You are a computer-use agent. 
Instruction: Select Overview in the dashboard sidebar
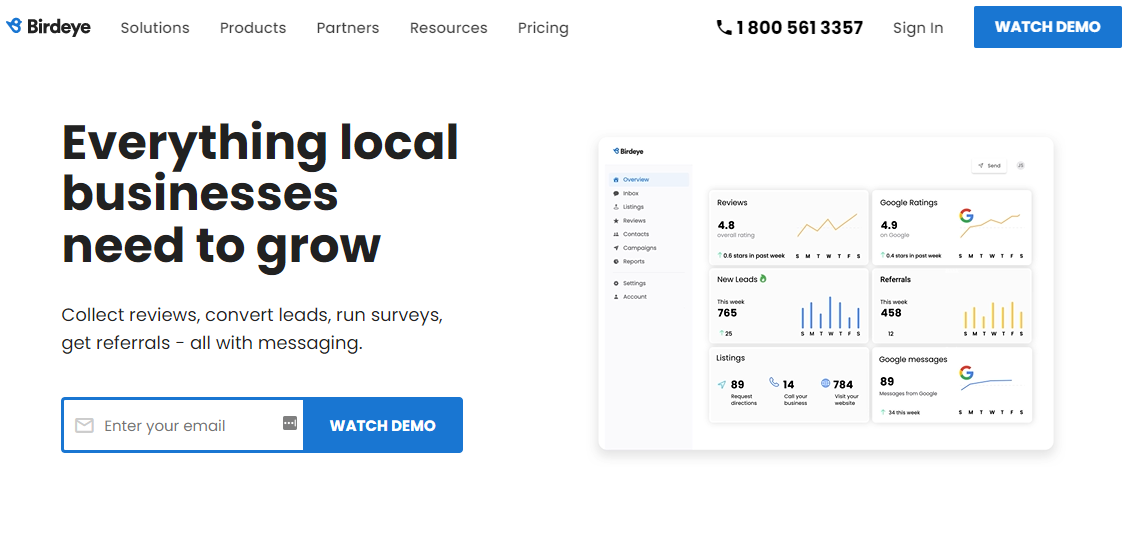tap(648, 179)
